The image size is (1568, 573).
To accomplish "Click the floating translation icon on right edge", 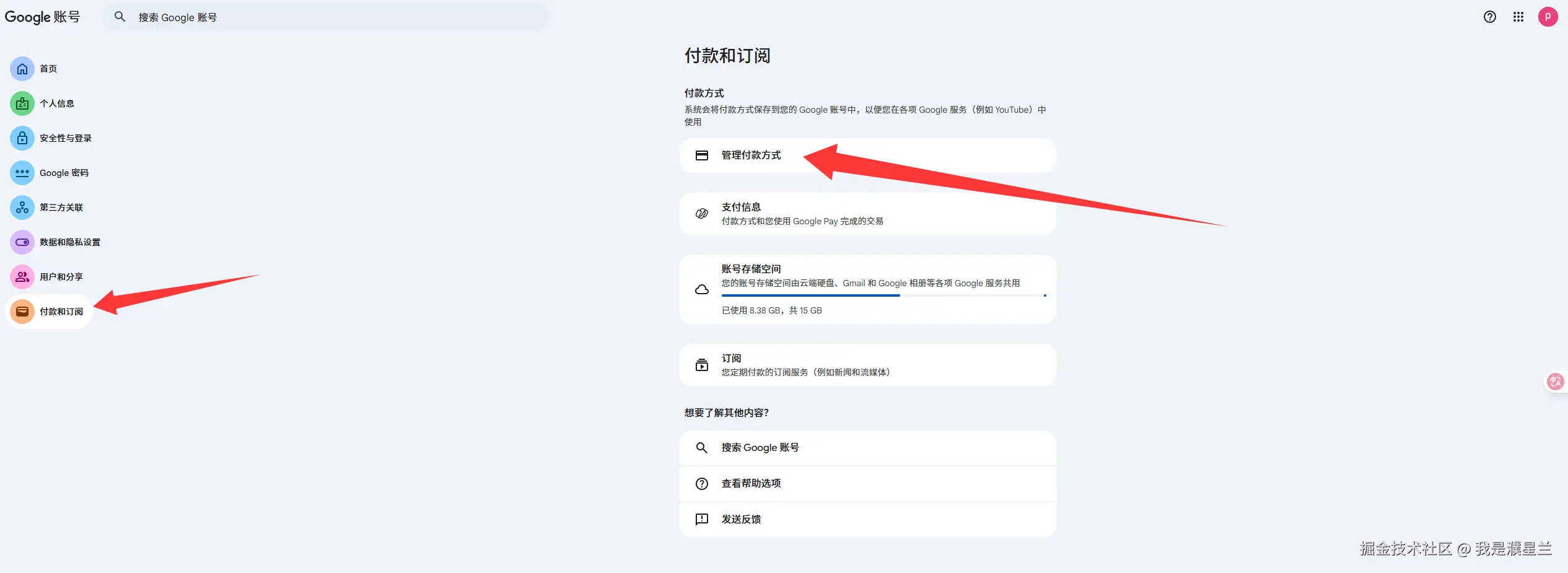I will 1555,382.
